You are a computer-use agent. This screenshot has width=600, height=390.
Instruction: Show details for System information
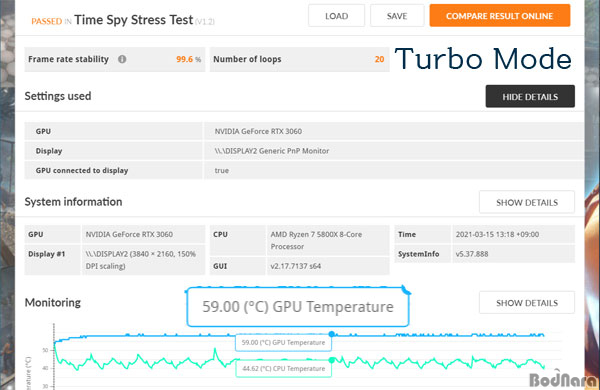coord(527,202)
